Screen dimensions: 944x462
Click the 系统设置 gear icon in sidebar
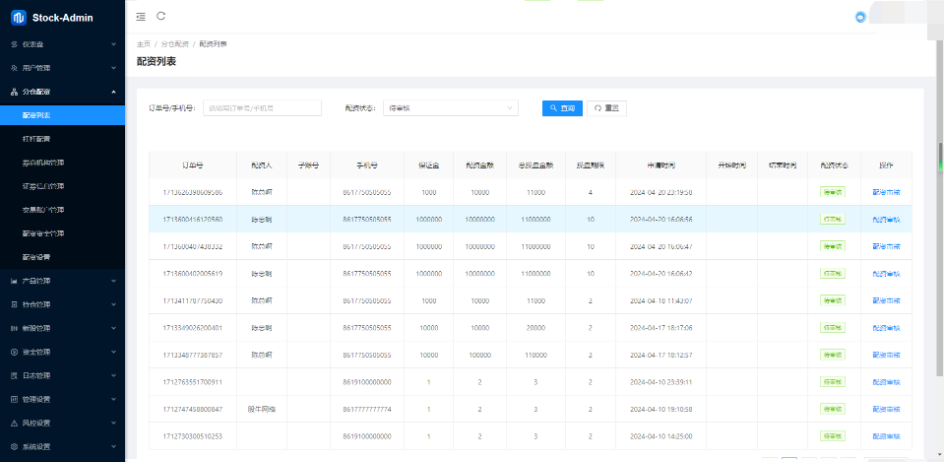14,446
